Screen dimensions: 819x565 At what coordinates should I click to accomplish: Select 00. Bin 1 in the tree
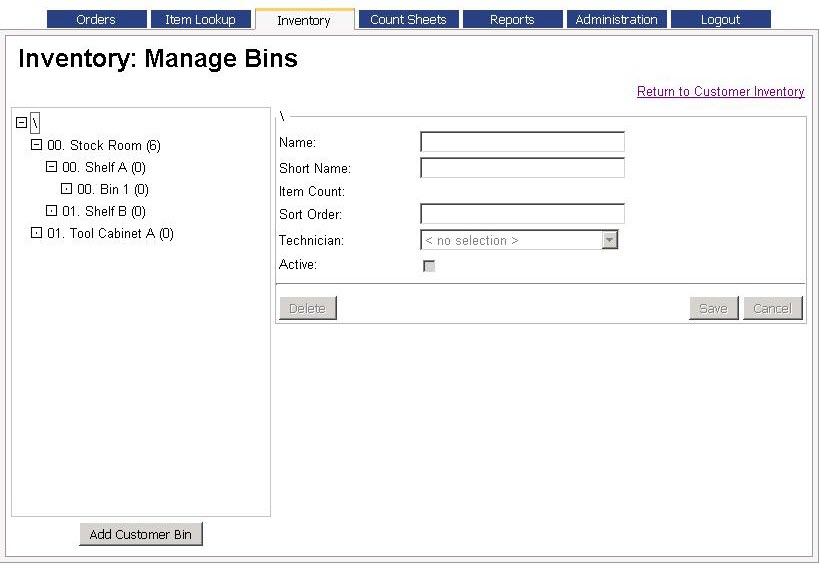(x=112, y=189)
